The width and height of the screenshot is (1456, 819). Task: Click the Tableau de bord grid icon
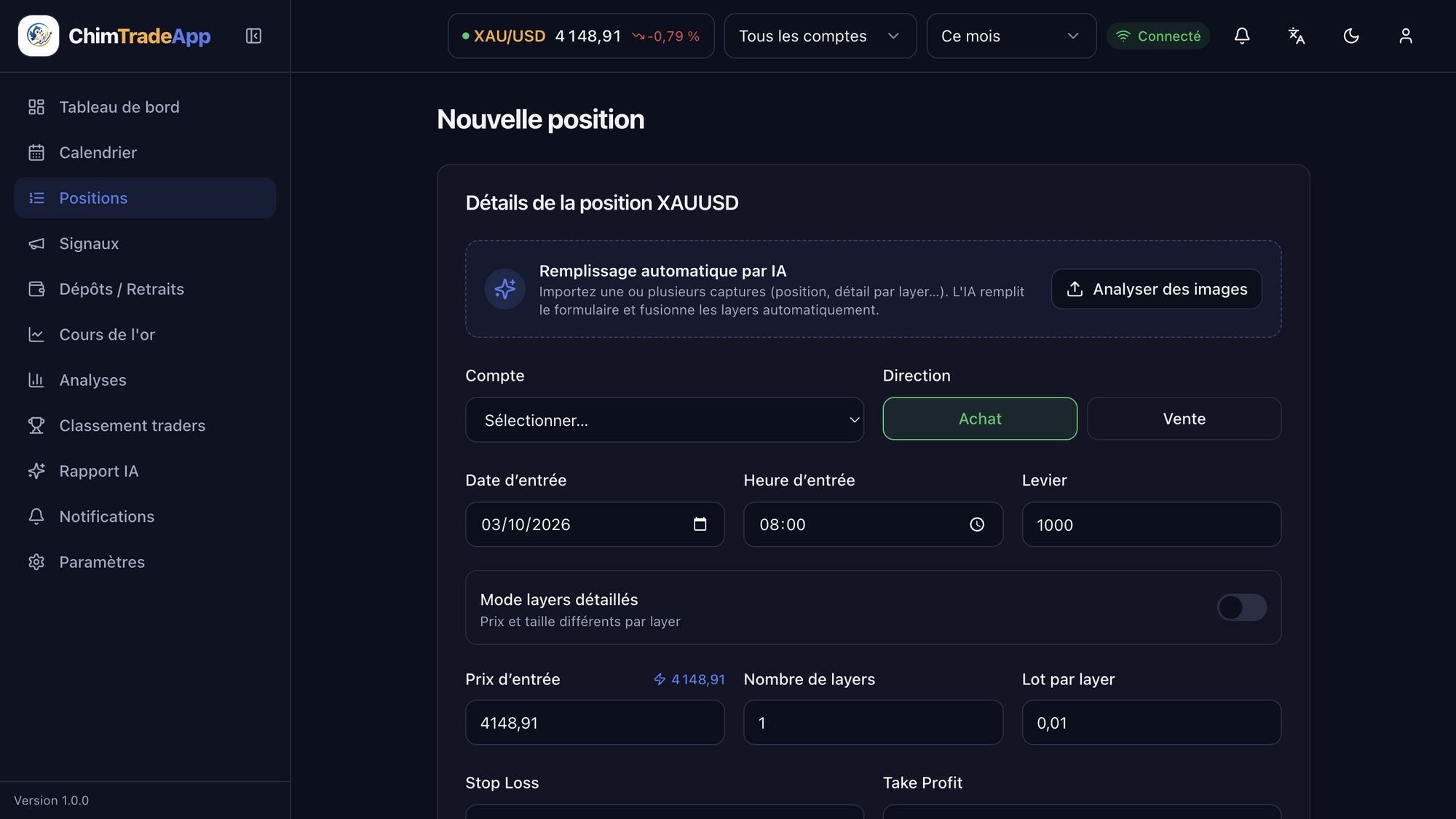pyautogui.click(x=36, y=107)
